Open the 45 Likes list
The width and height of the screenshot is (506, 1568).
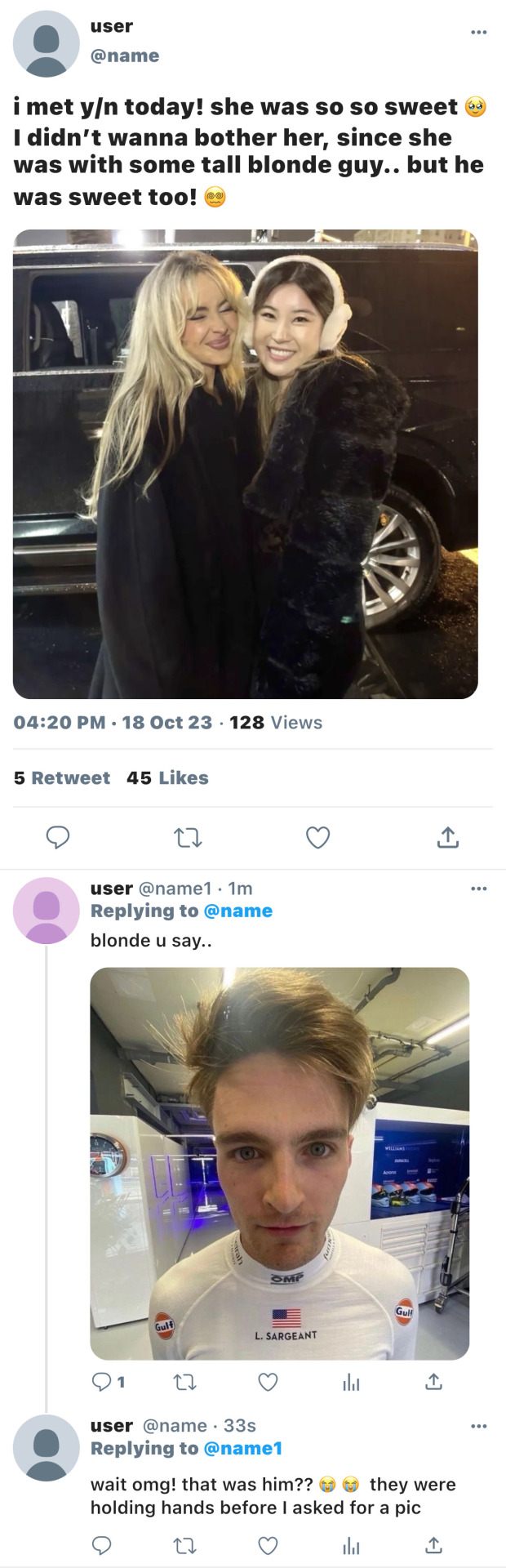[167, 778]
